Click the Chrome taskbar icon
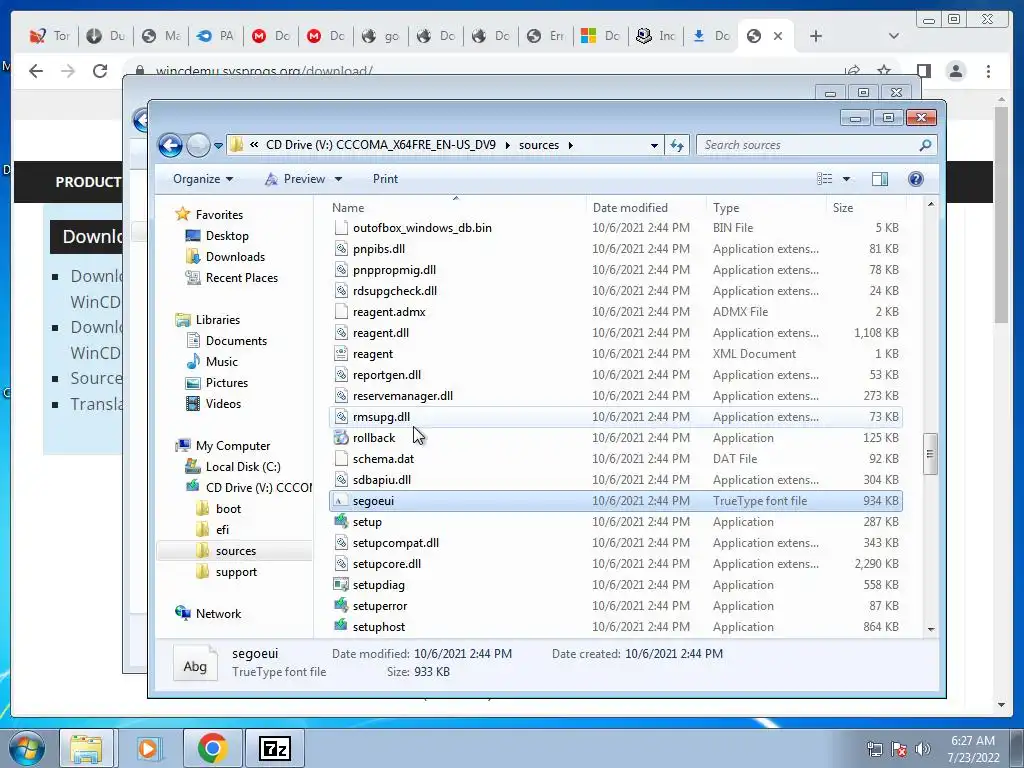Image resolution: width=1024 pixels, height=768 pixels. 213,749
